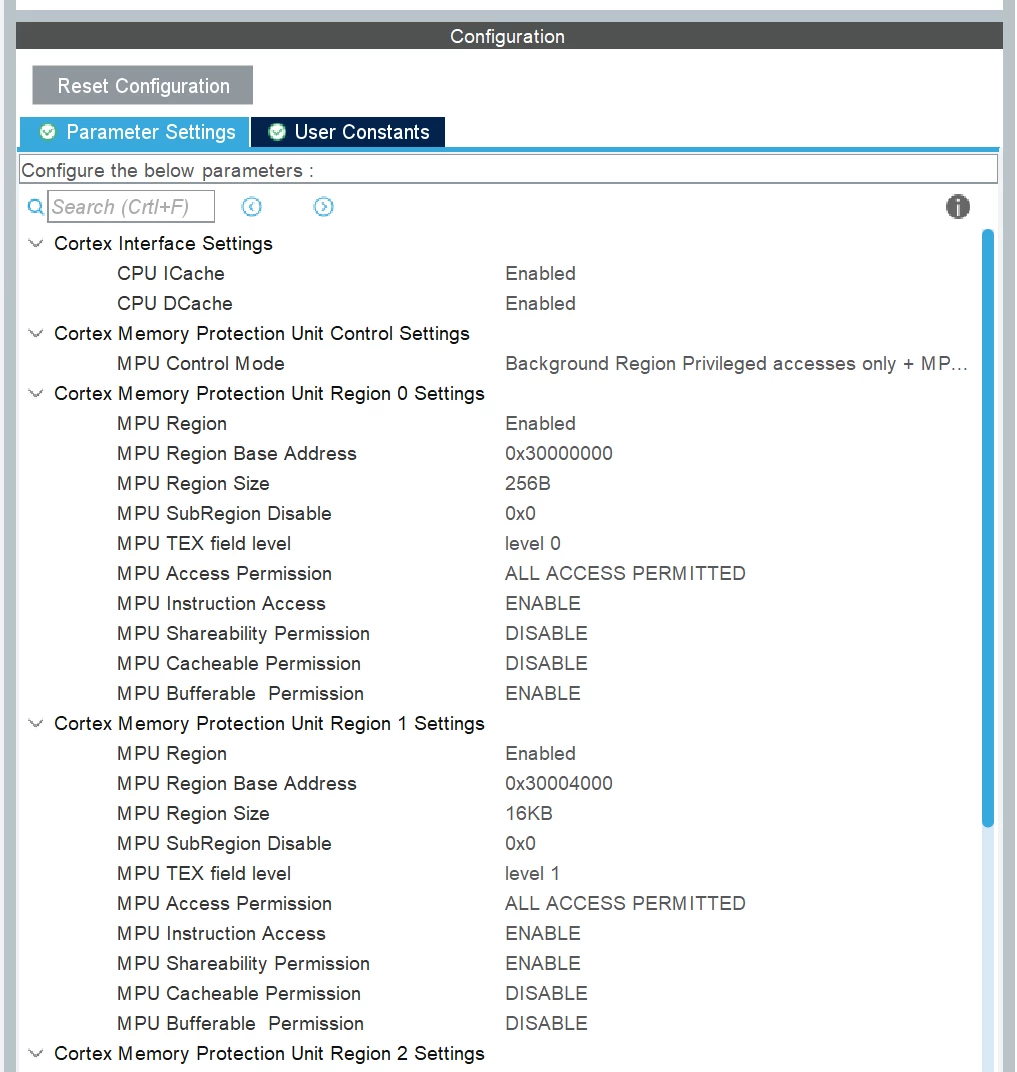Screen dimensions: 1017x1072
Task: Select Cortex Interface Settings heading
Action: tap(163, 243)
